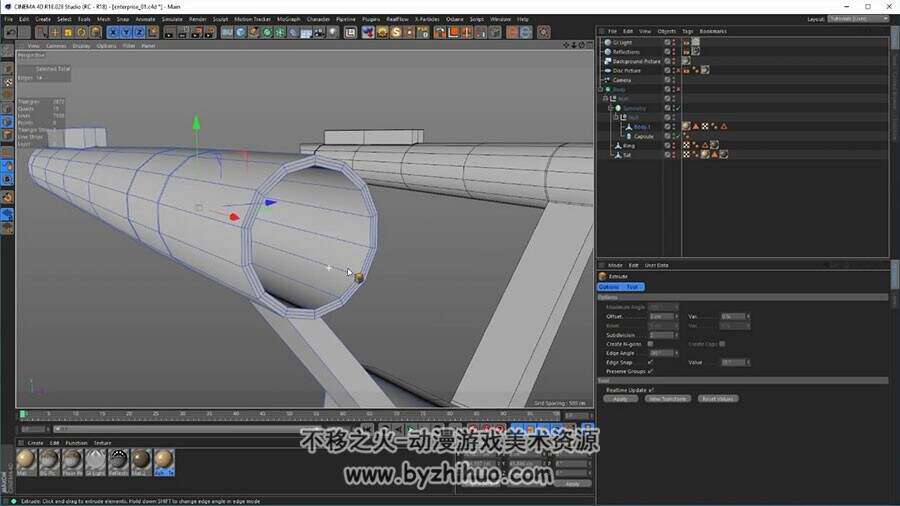Toggle the Y-axis lock icon
Screen dimensions: 900x506
point(126,33)
